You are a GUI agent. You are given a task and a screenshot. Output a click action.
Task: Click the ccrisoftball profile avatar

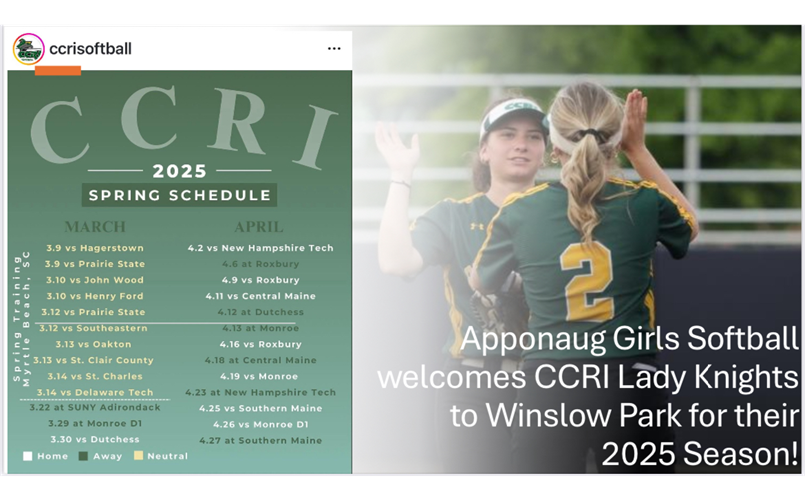point(28,49)
